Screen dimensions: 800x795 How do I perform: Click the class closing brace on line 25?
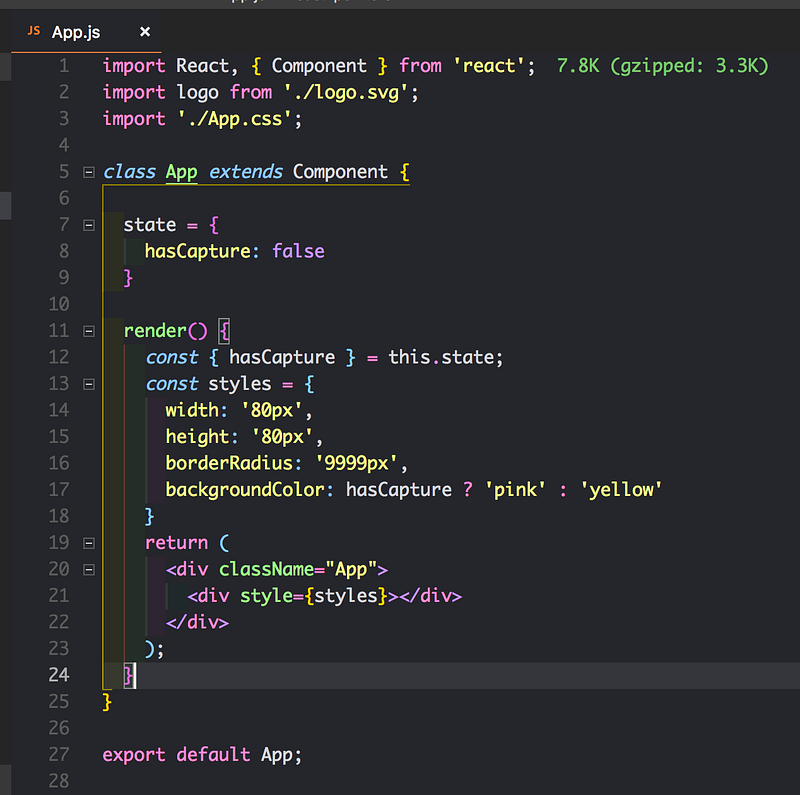coord(107,702)
